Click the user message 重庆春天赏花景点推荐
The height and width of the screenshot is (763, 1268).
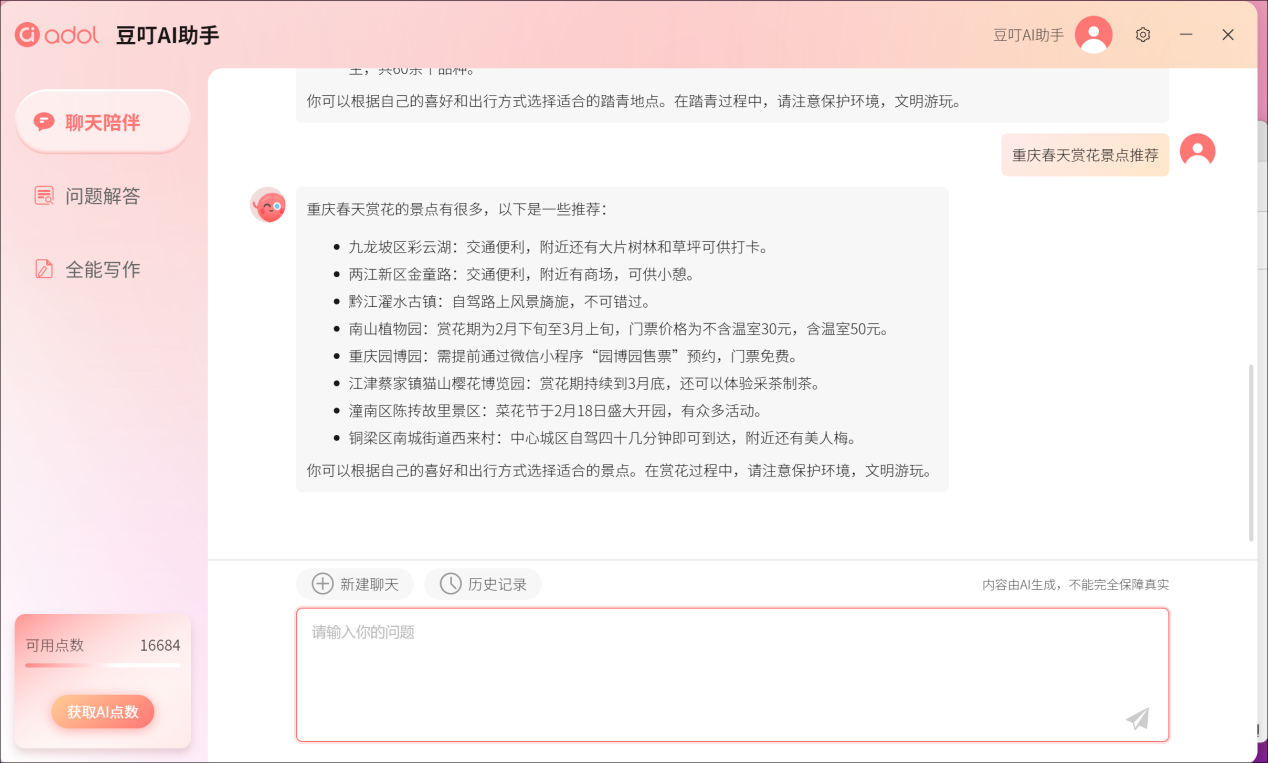[x=1084, y=155]
